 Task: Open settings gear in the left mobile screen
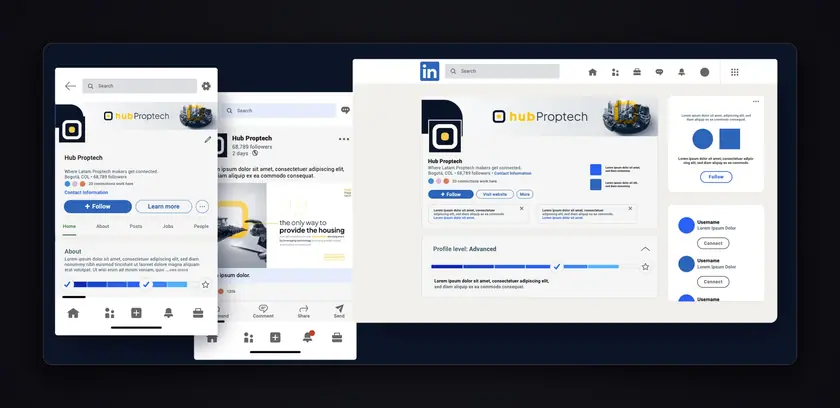[206, 86]
